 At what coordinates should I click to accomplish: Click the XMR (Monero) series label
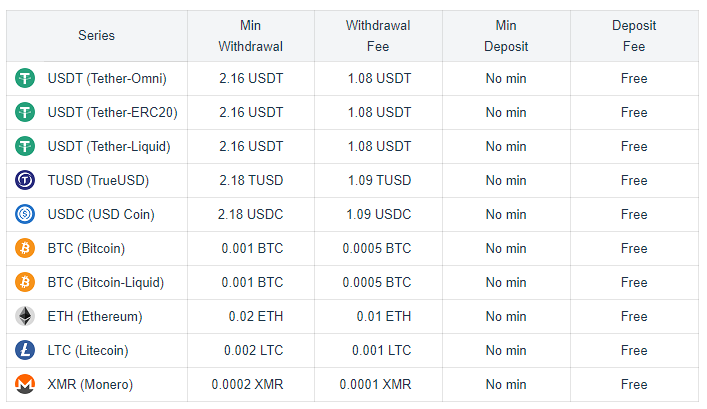pyautogui.click(x=90, y=385)
